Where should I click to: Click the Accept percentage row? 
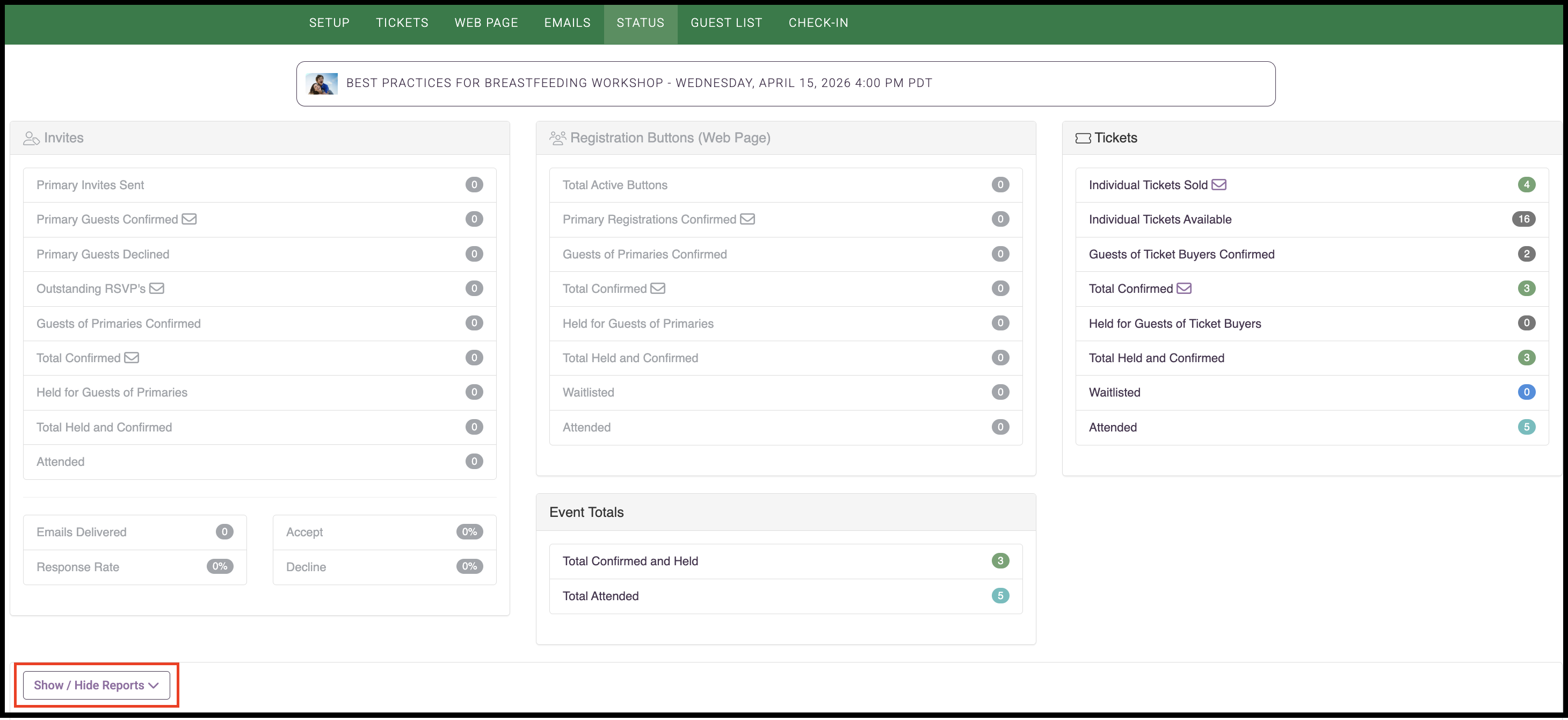pyautogui.click(x=384, y=532)
